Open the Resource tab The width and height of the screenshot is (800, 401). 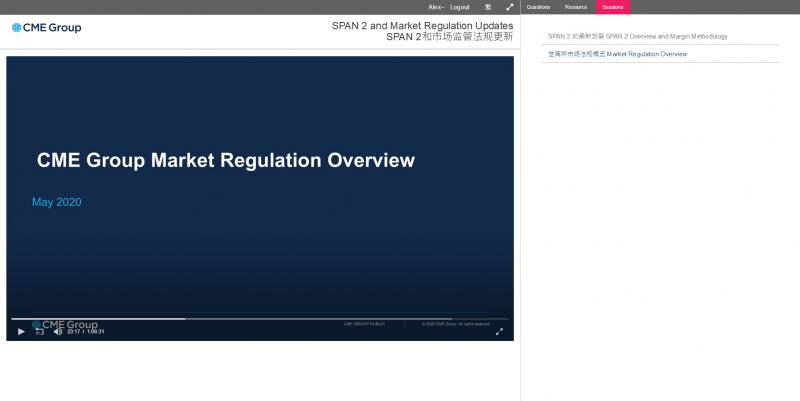pyautogui.click(x=576, y=7)
